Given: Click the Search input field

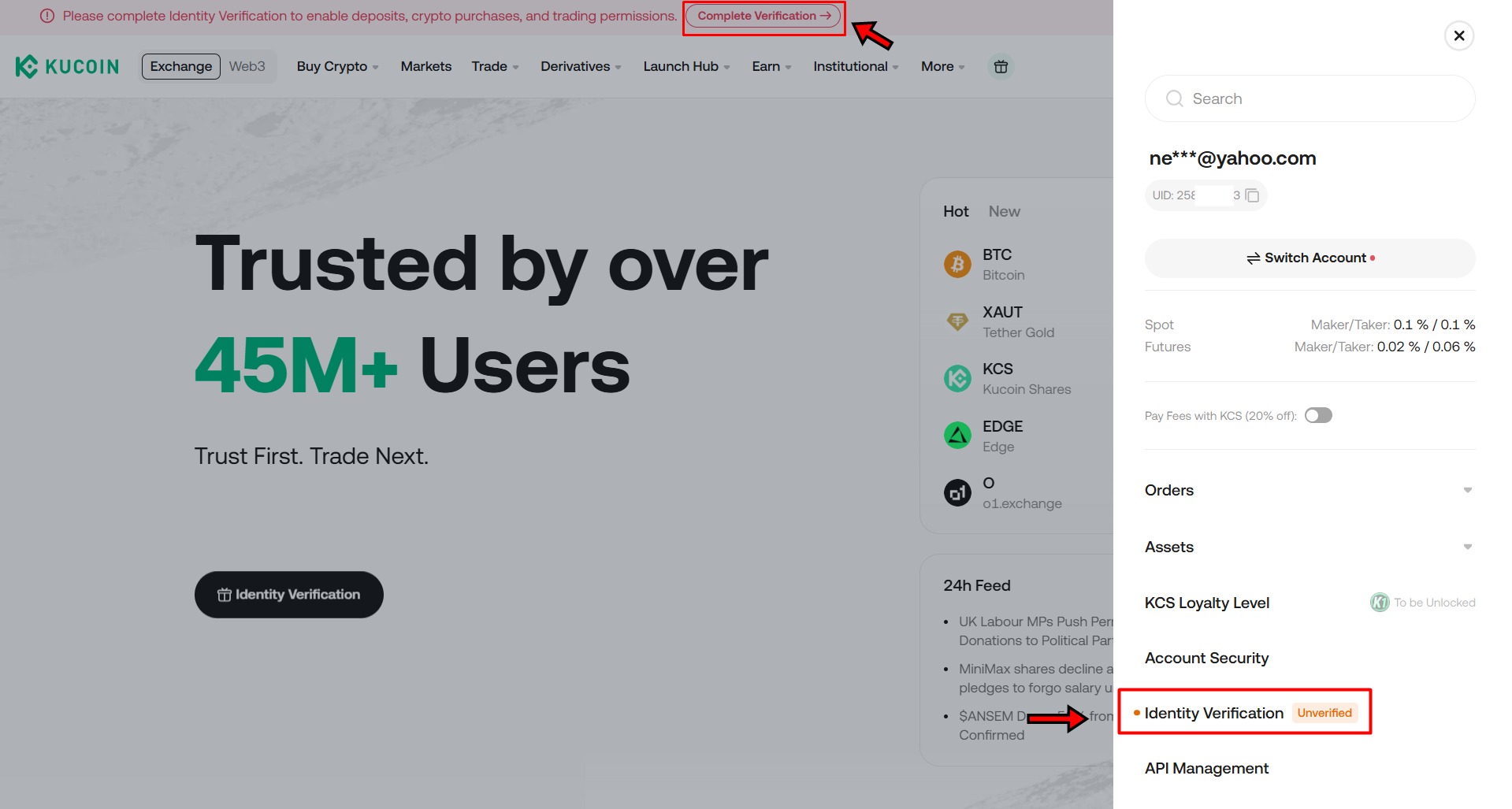Looking at the screenshot, I should click(1310, 98).
